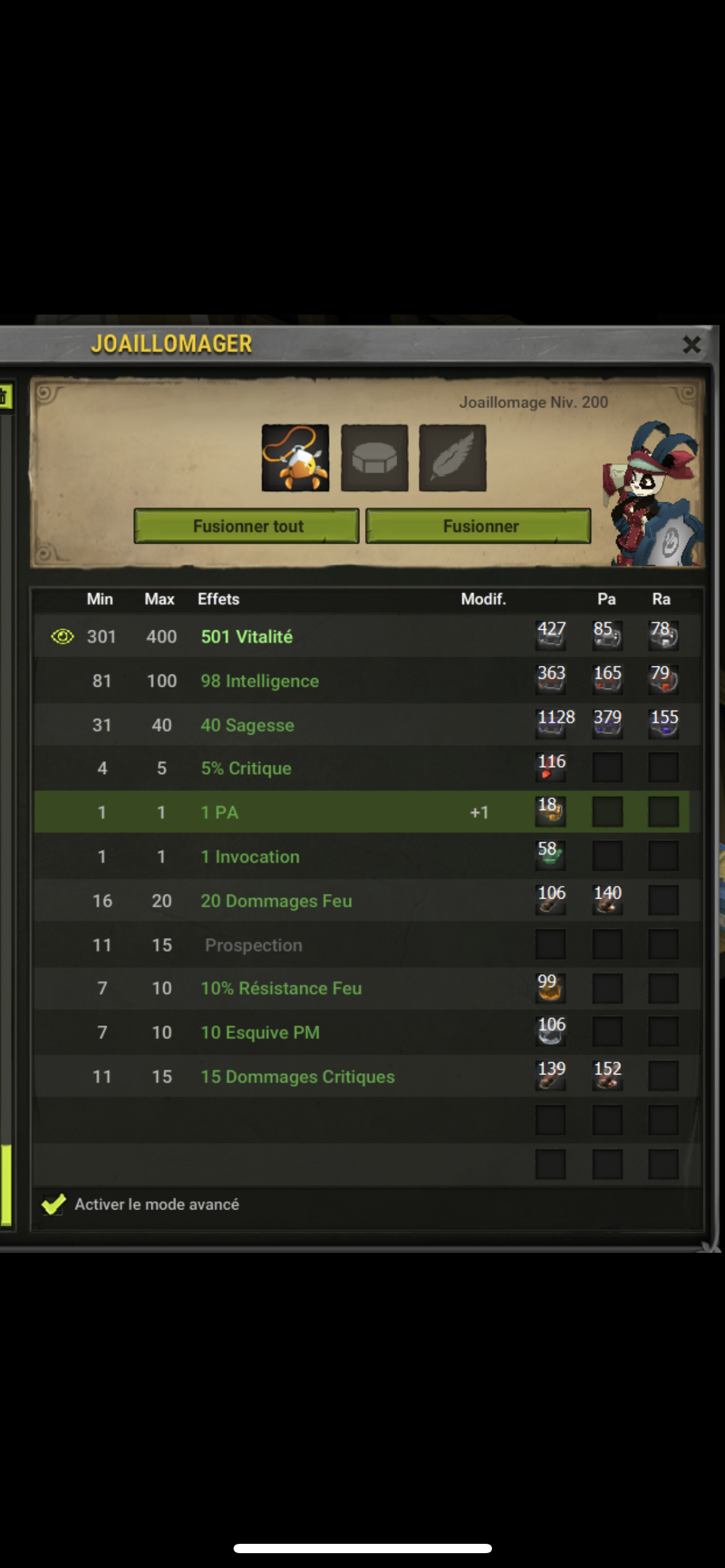The image size is (725, 1568).
Task: Use the 18 PA rune
Action: tap(551, 811)
